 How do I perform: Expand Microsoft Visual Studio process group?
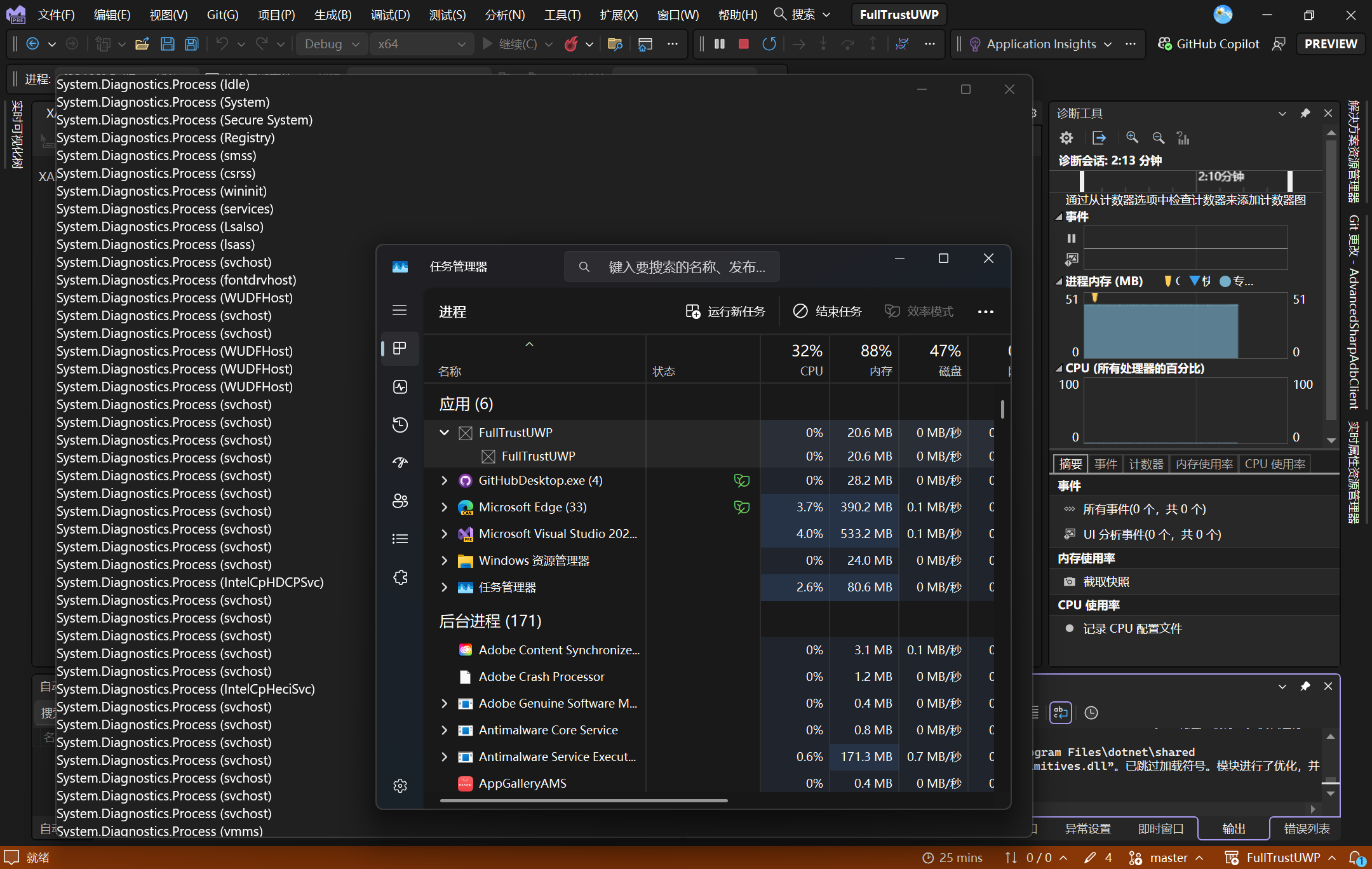click(x=445, y=534)
